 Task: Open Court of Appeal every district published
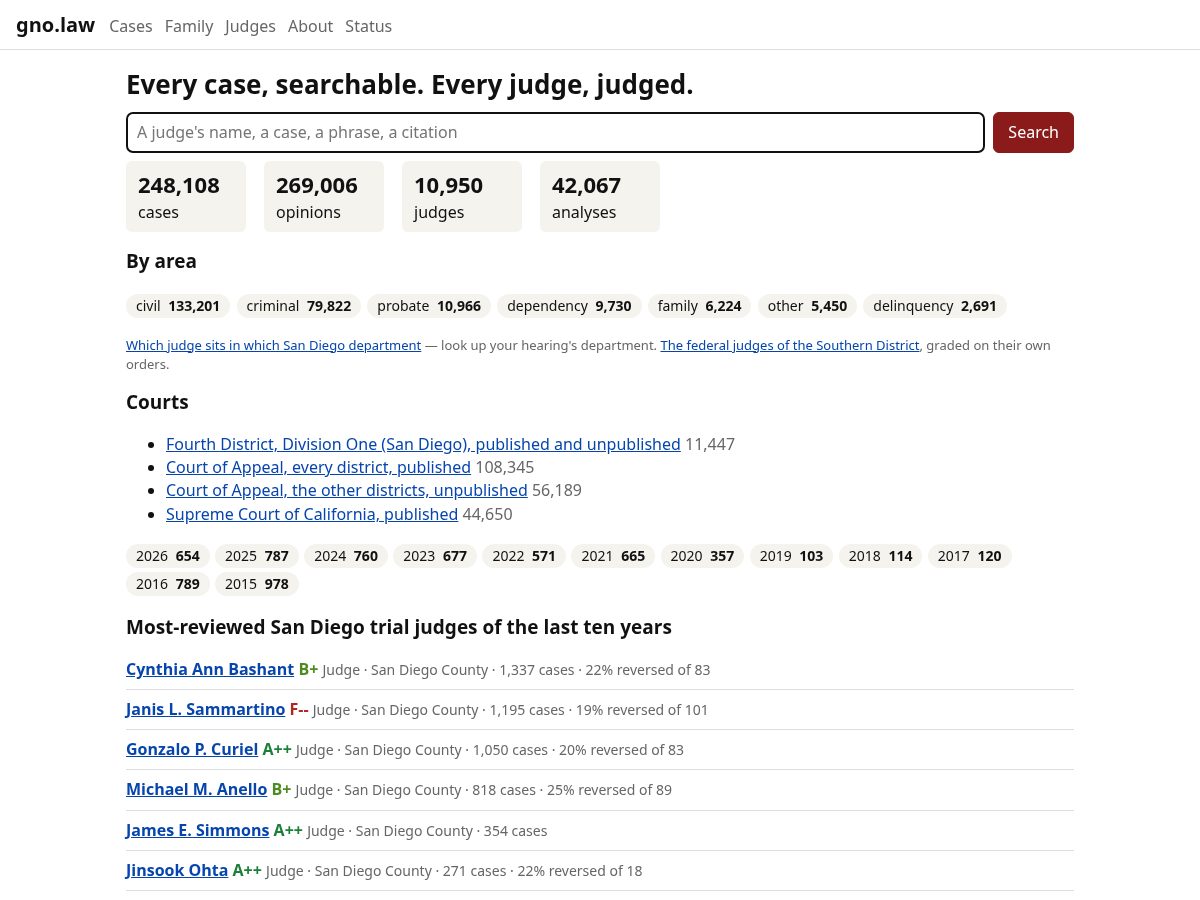click(318, 467)
